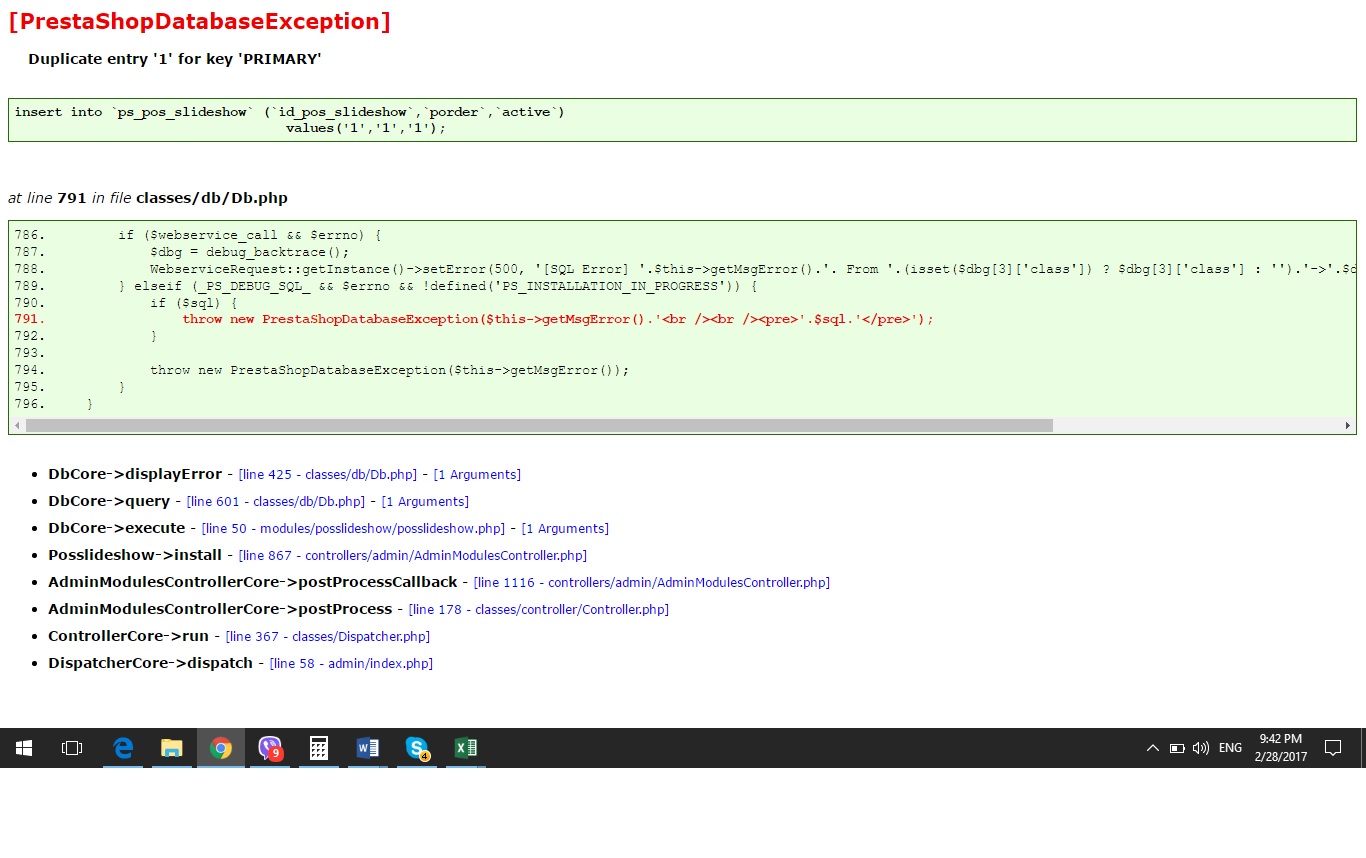Open the line 367 classes/Dispatcher.php link
This screenshot has width=1366, height=858.
[328, 637]
